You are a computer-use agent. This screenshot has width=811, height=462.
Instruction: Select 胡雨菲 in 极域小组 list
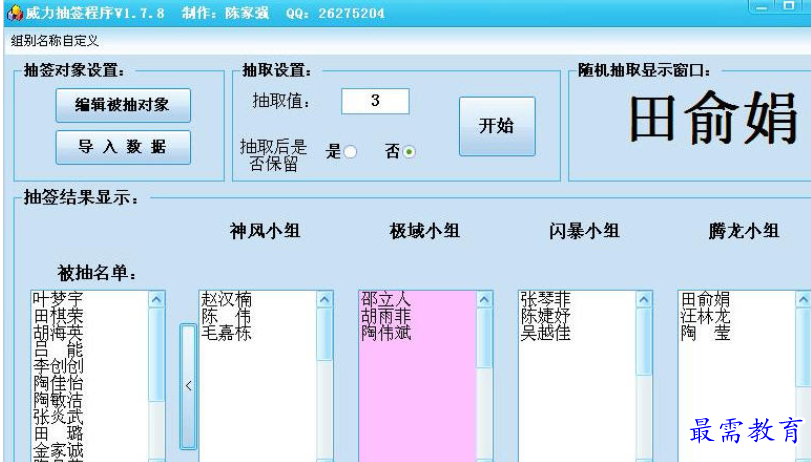pyautogui.click(x=386, y=316)
